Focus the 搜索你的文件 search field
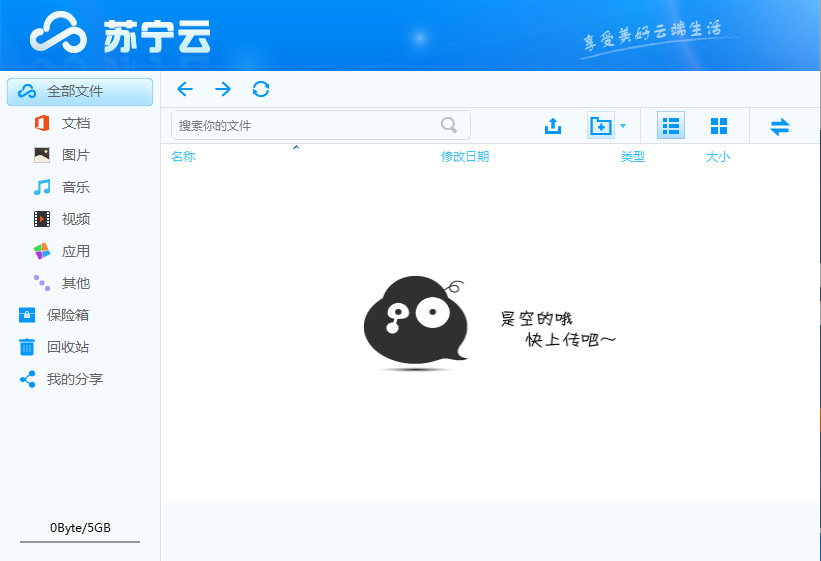 320,125
